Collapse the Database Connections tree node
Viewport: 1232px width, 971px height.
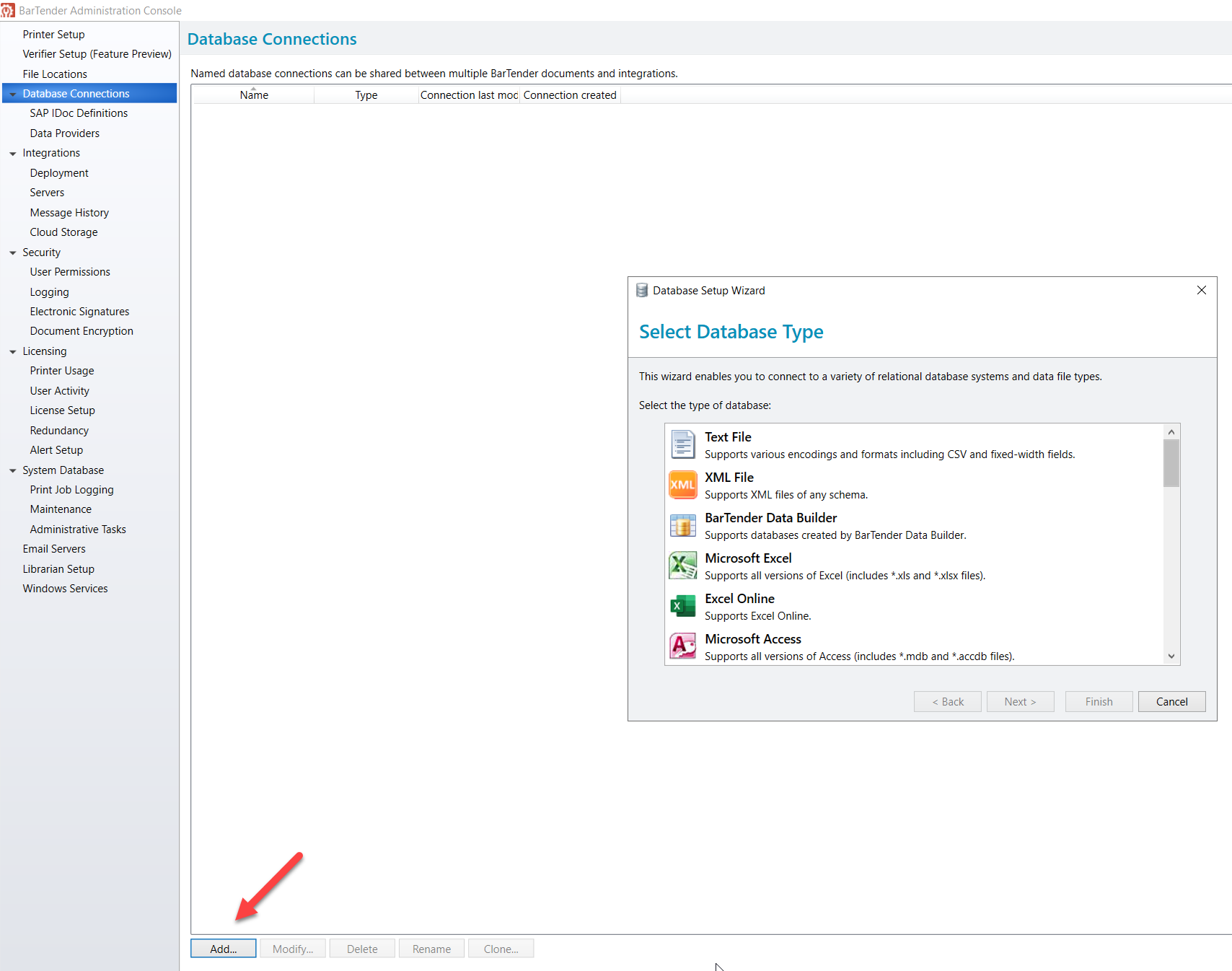point(12,95)
